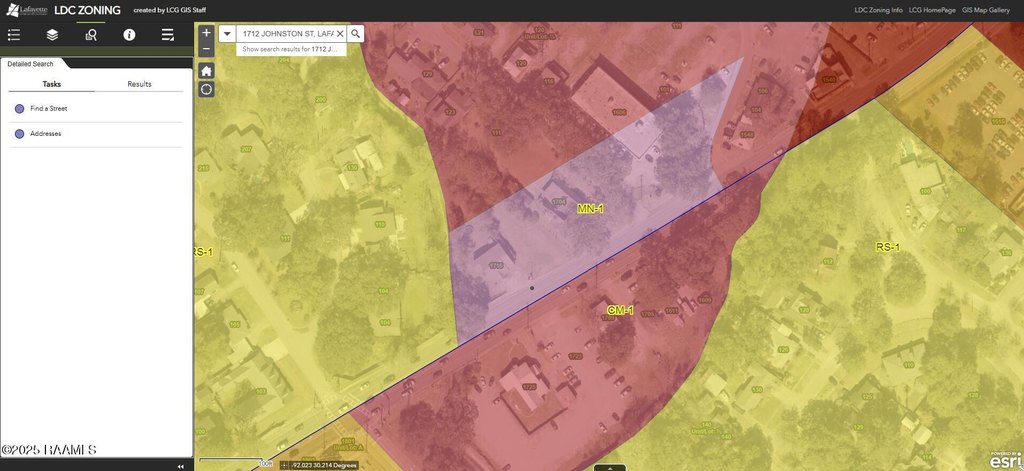1024x471 pixels.
Task: Open the Info panel icon
Action: (129, 35)
